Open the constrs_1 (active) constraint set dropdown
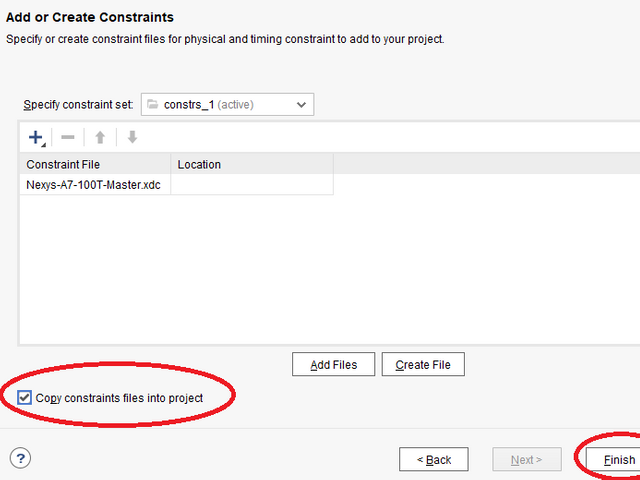Viewport: 640px width, 480px height. tap(227, 104)
